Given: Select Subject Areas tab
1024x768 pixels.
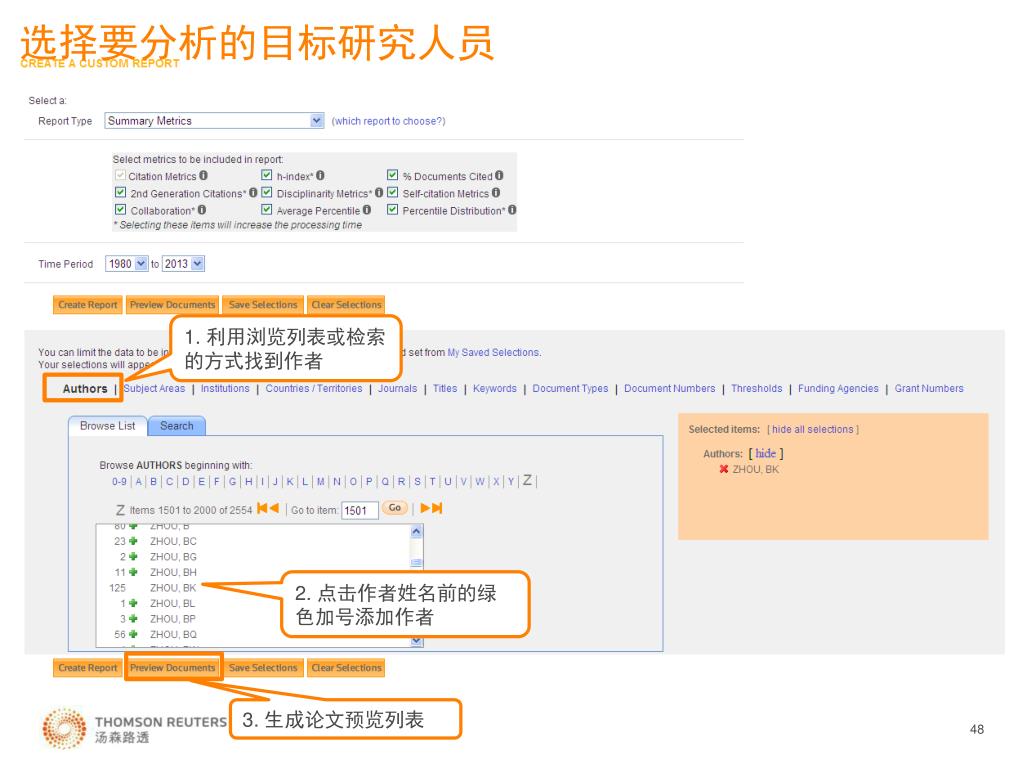Looking at the screenshot, I should (x=154, y=388).
